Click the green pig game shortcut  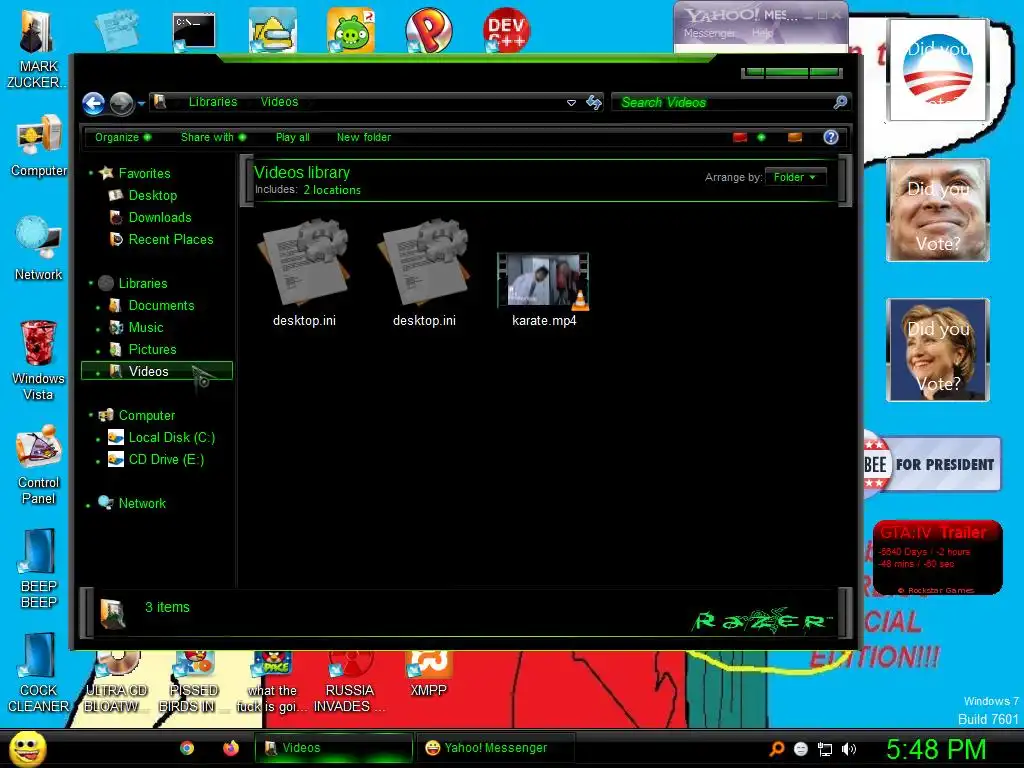[351, 30]
